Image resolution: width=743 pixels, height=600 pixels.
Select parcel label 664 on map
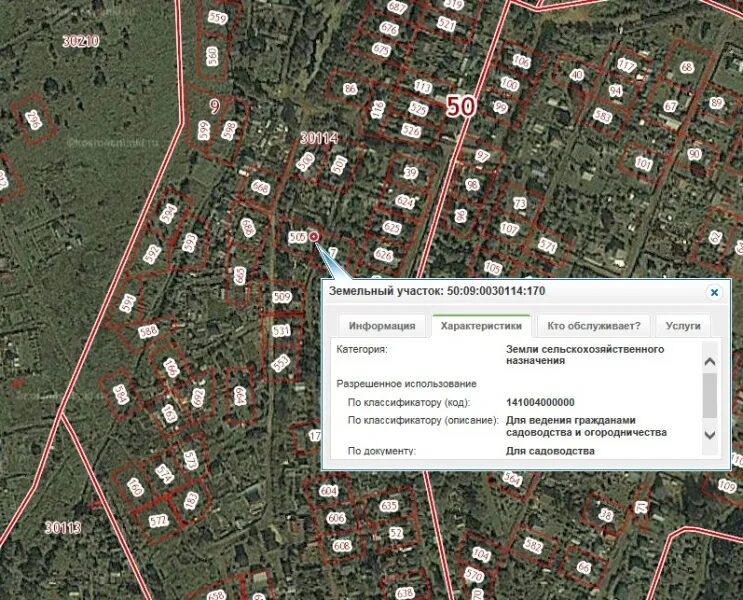tap(240, 396)
